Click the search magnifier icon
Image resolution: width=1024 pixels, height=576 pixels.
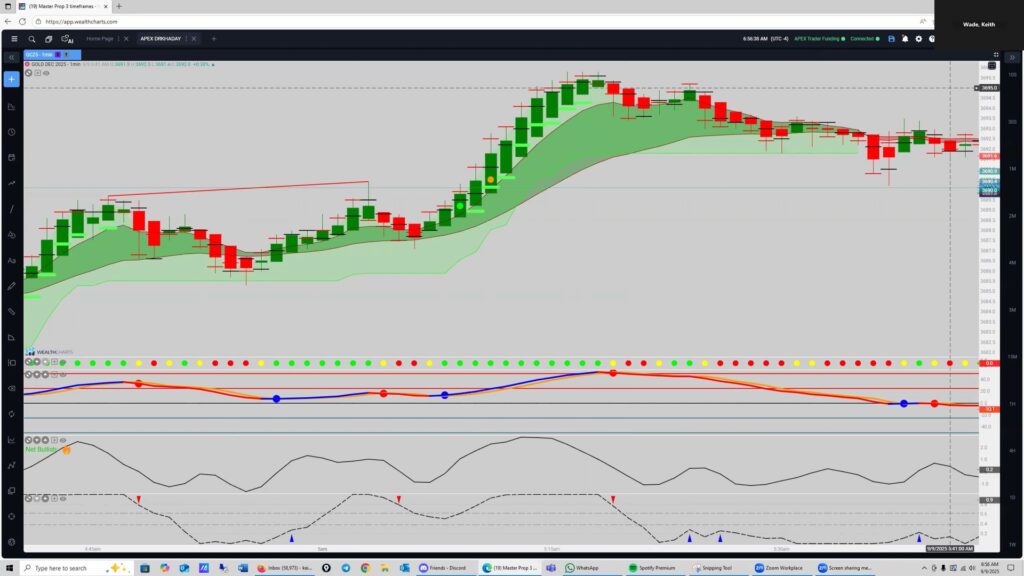32,39
